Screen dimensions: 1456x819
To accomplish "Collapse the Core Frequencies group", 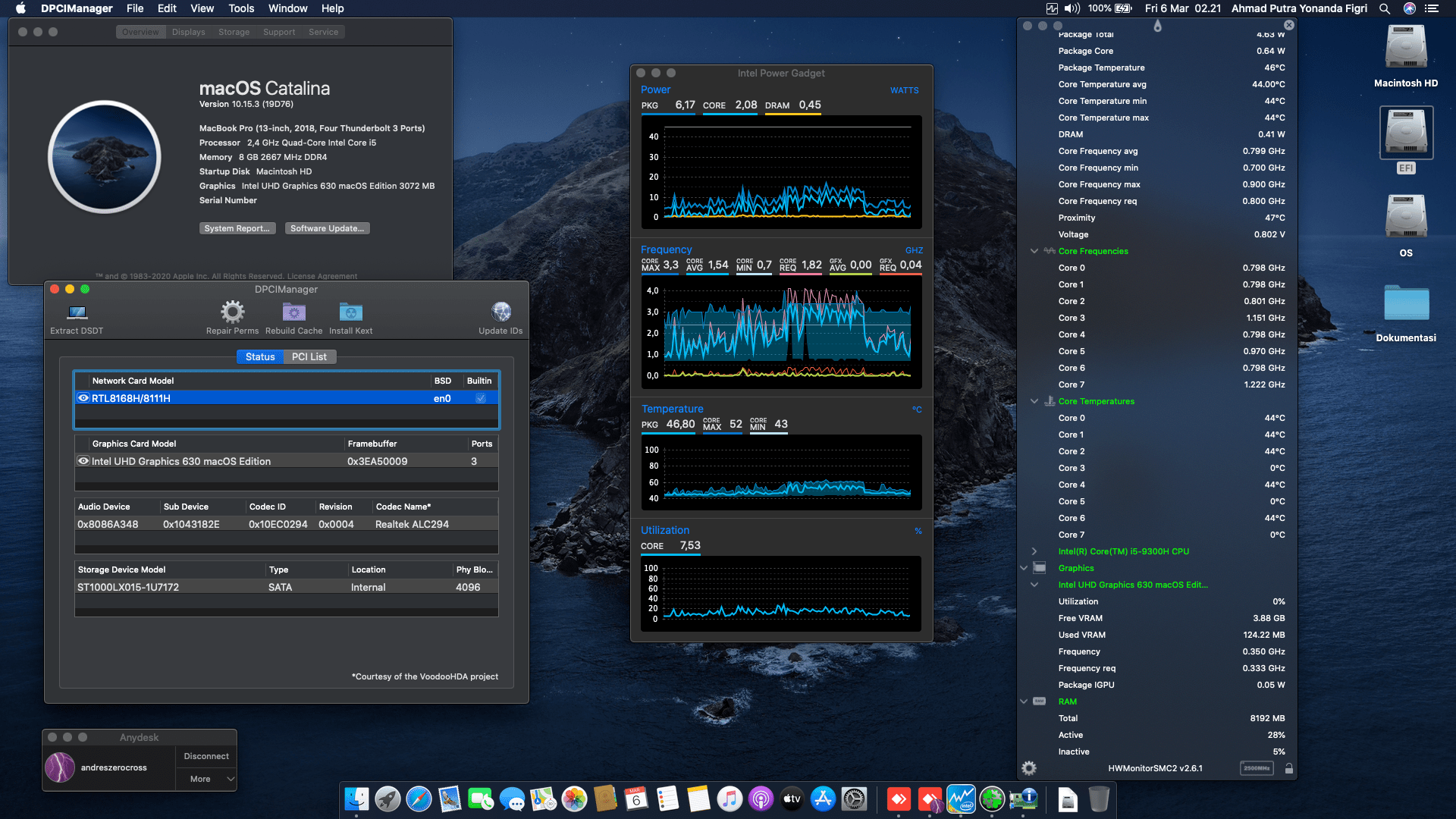I will [1034, 251].
